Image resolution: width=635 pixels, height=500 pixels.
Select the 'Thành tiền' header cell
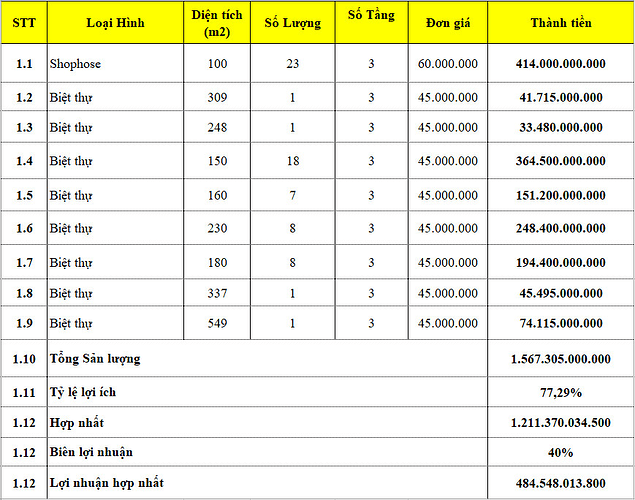click(x=561, y=23)
